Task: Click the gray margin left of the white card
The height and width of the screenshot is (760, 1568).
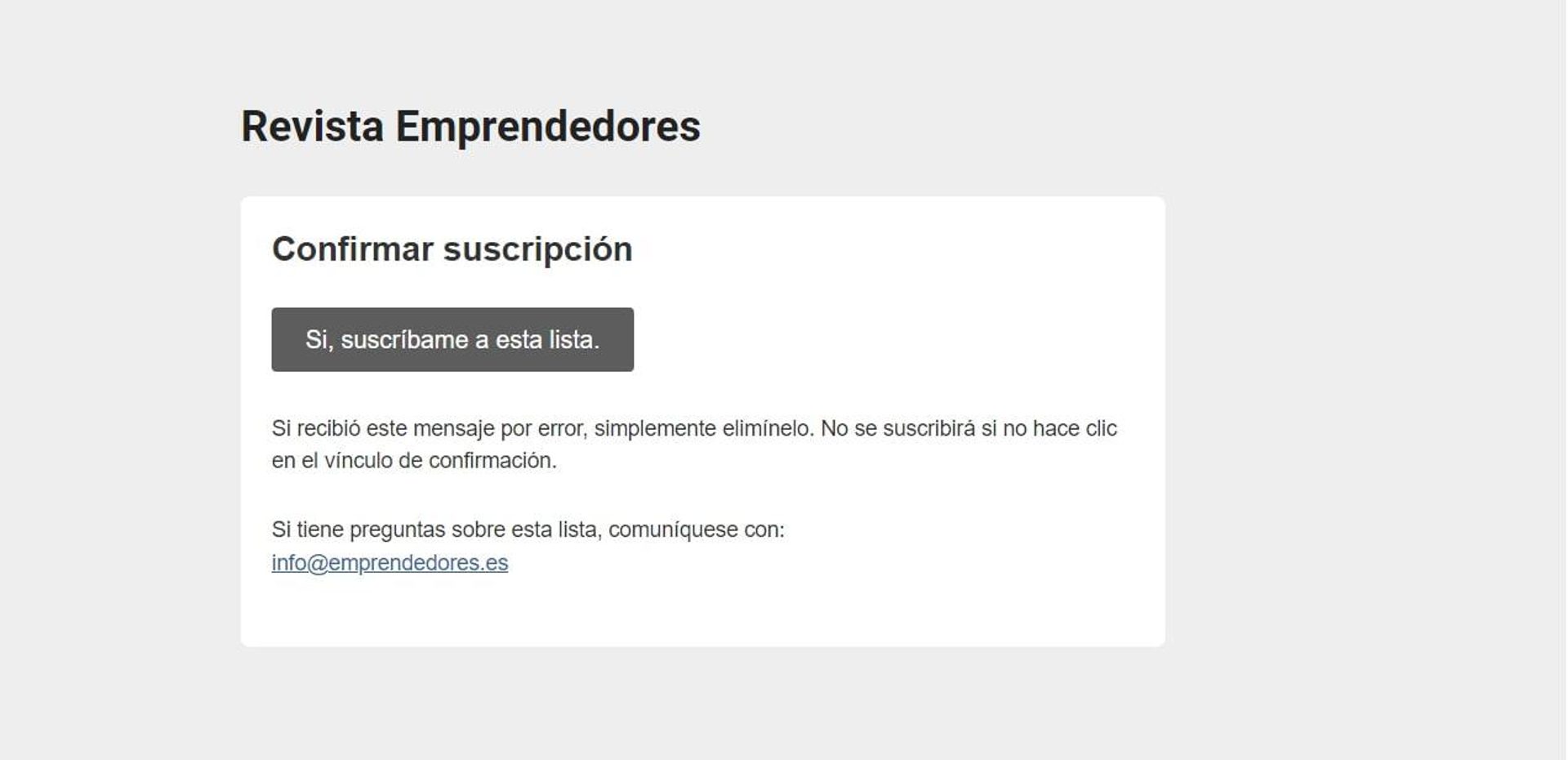Action: [120, 421]
